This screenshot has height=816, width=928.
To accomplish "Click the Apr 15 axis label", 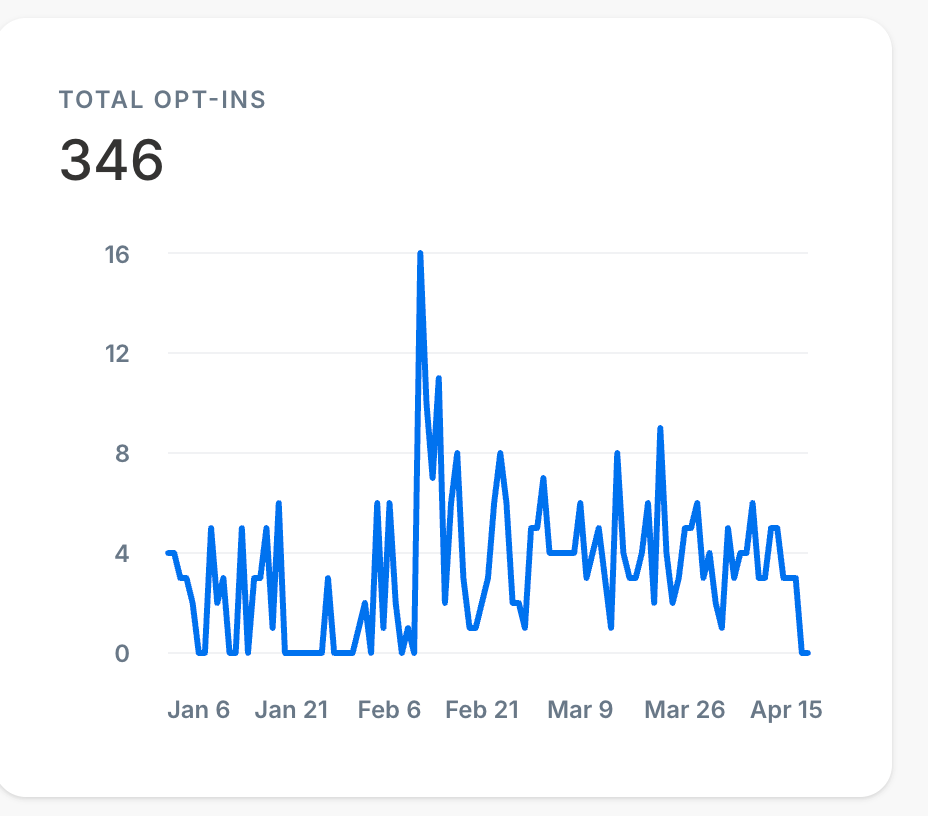I will click(x=786, y=709).
